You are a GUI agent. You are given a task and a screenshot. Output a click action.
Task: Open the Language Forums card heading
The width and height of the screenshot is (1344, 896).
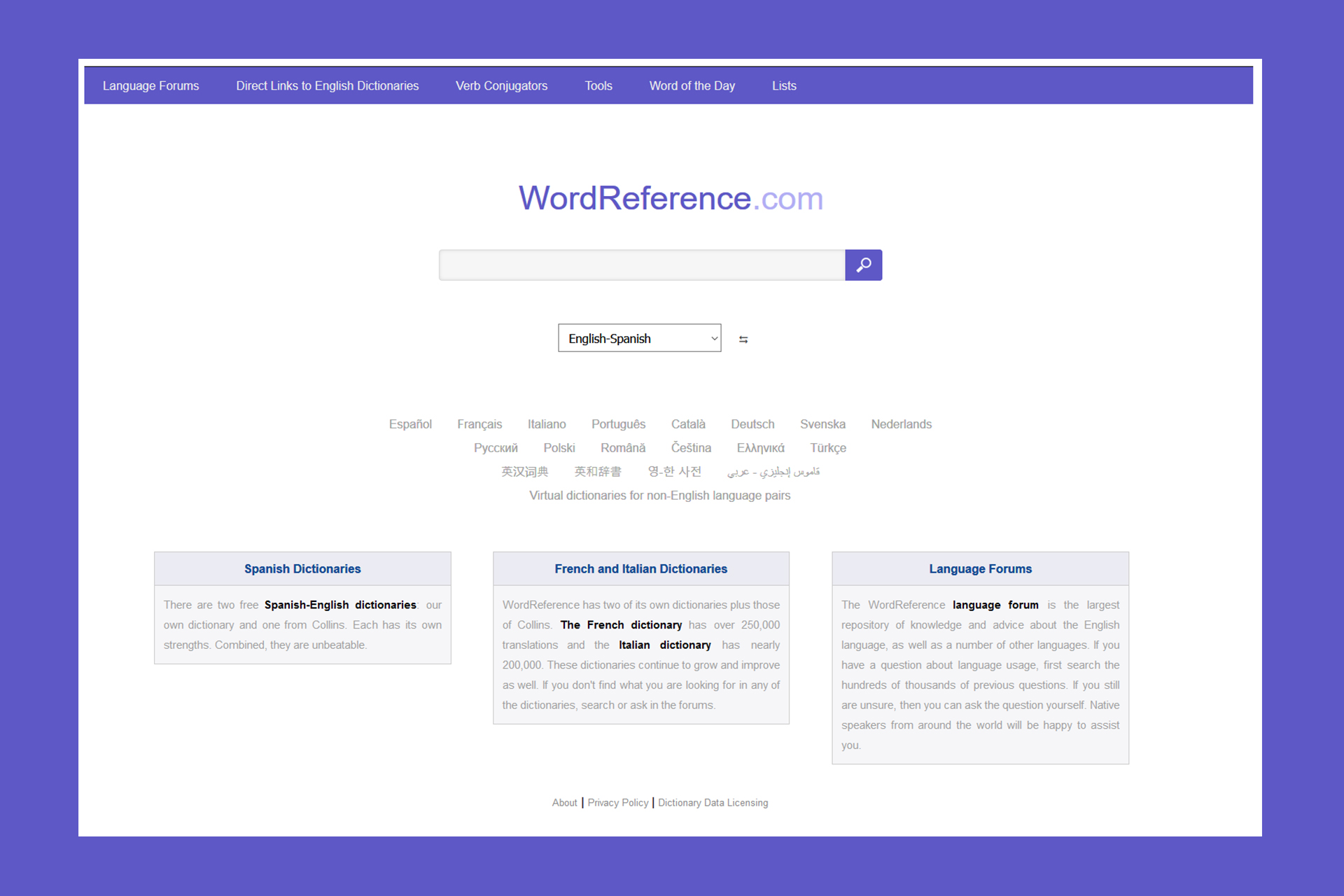980,569
